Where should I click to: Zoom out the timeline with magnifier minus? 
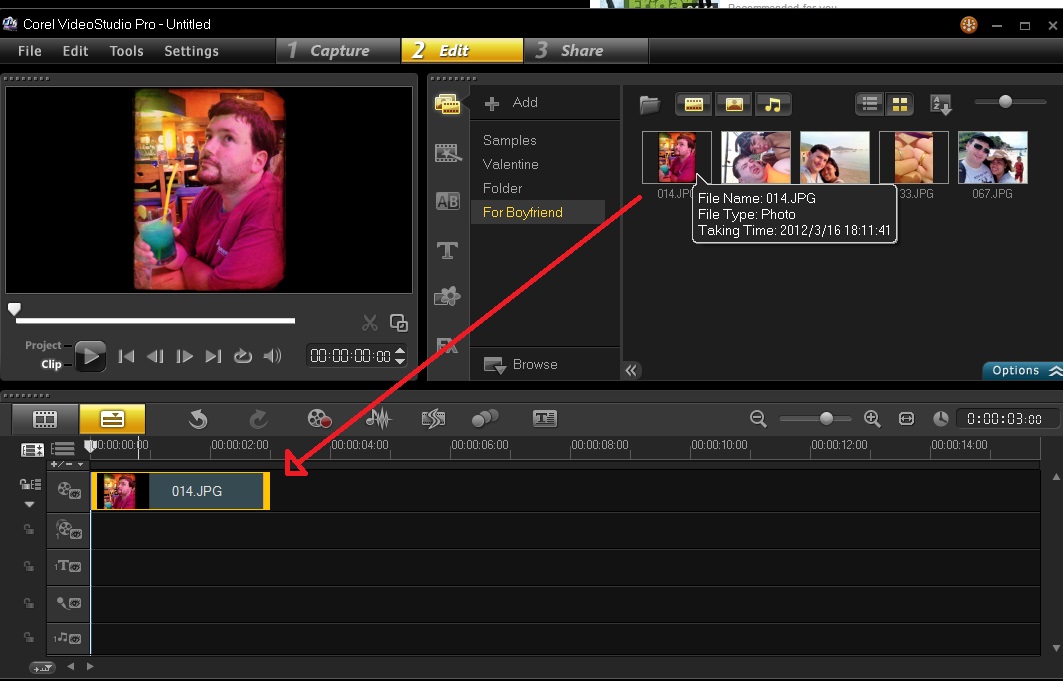(759, 419)
